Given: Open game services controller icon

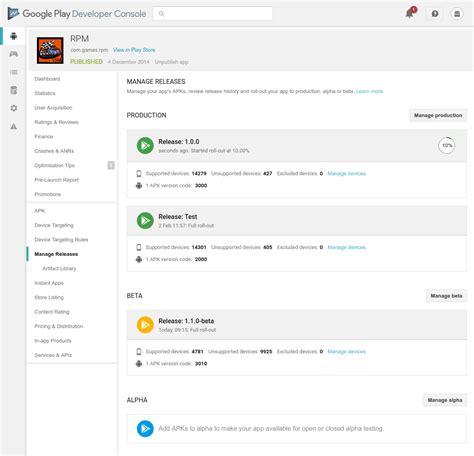Looking at the screenshot, I should coord(13,54).
